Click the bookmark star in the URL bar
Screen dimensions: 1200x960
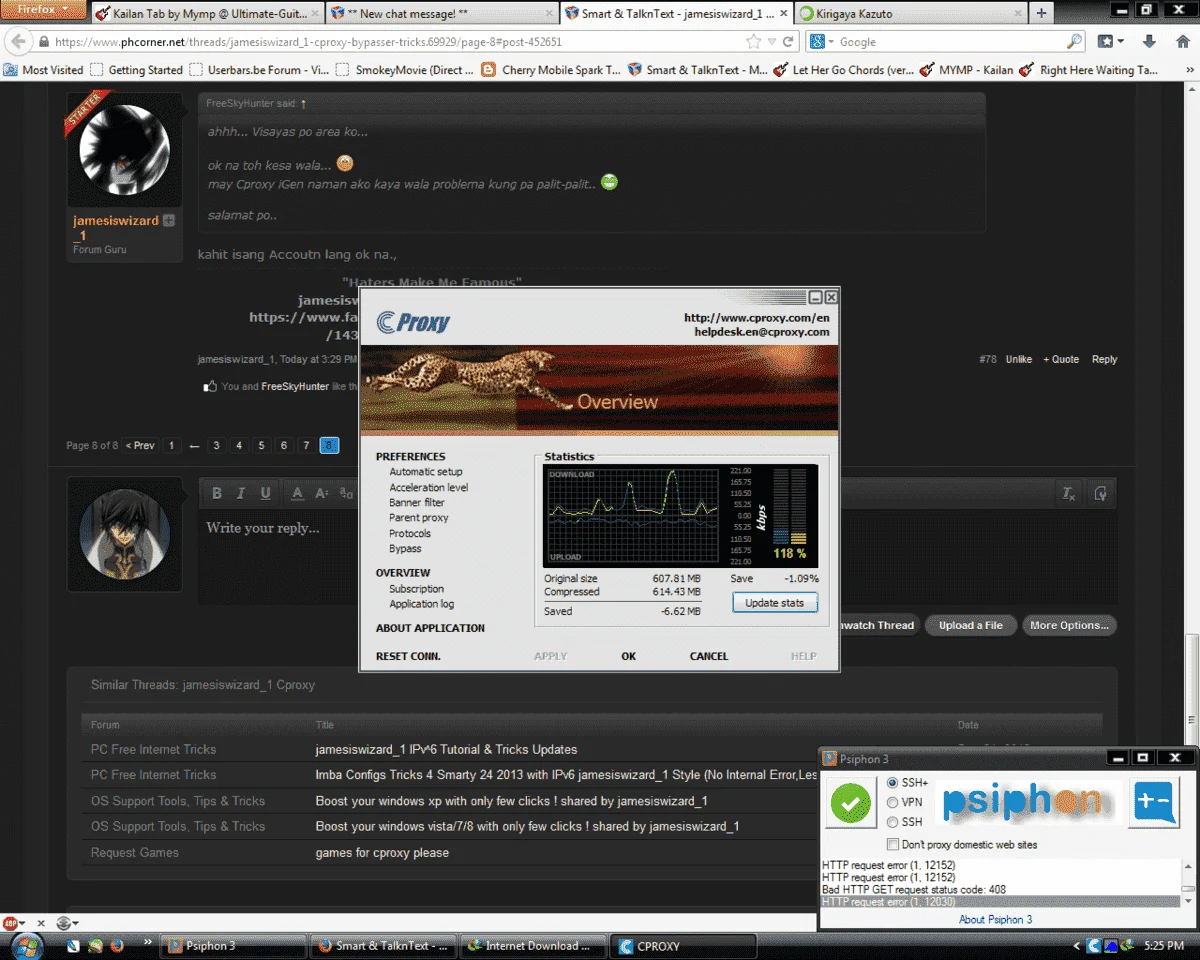click(753, 42)
